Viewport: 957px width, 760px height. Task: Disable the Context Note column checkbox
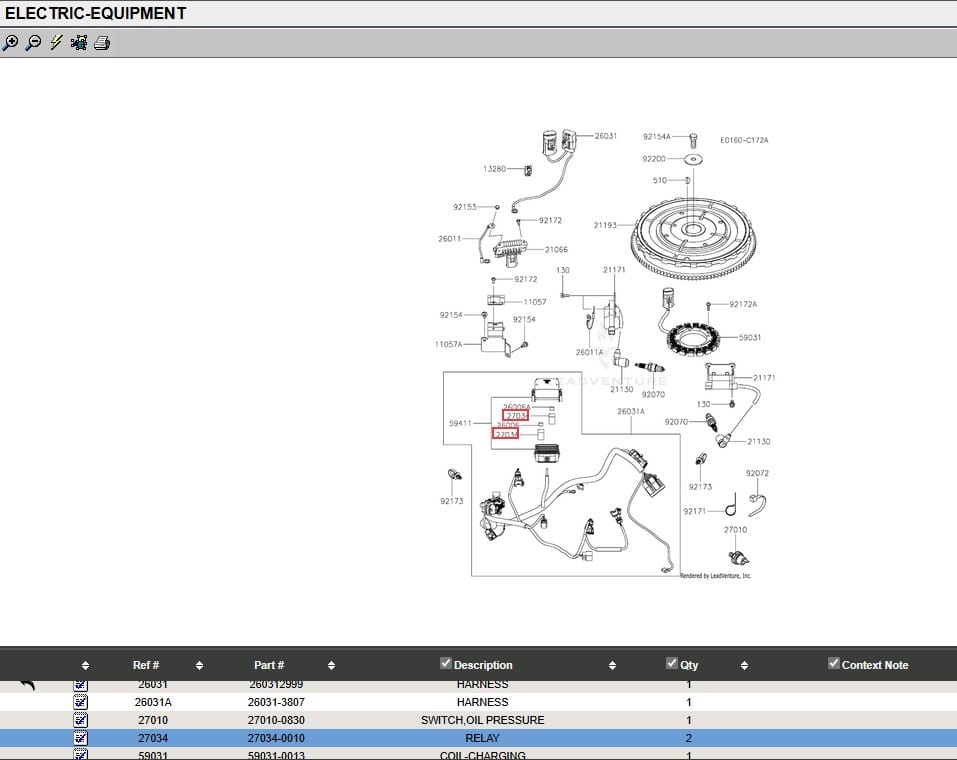833,663
